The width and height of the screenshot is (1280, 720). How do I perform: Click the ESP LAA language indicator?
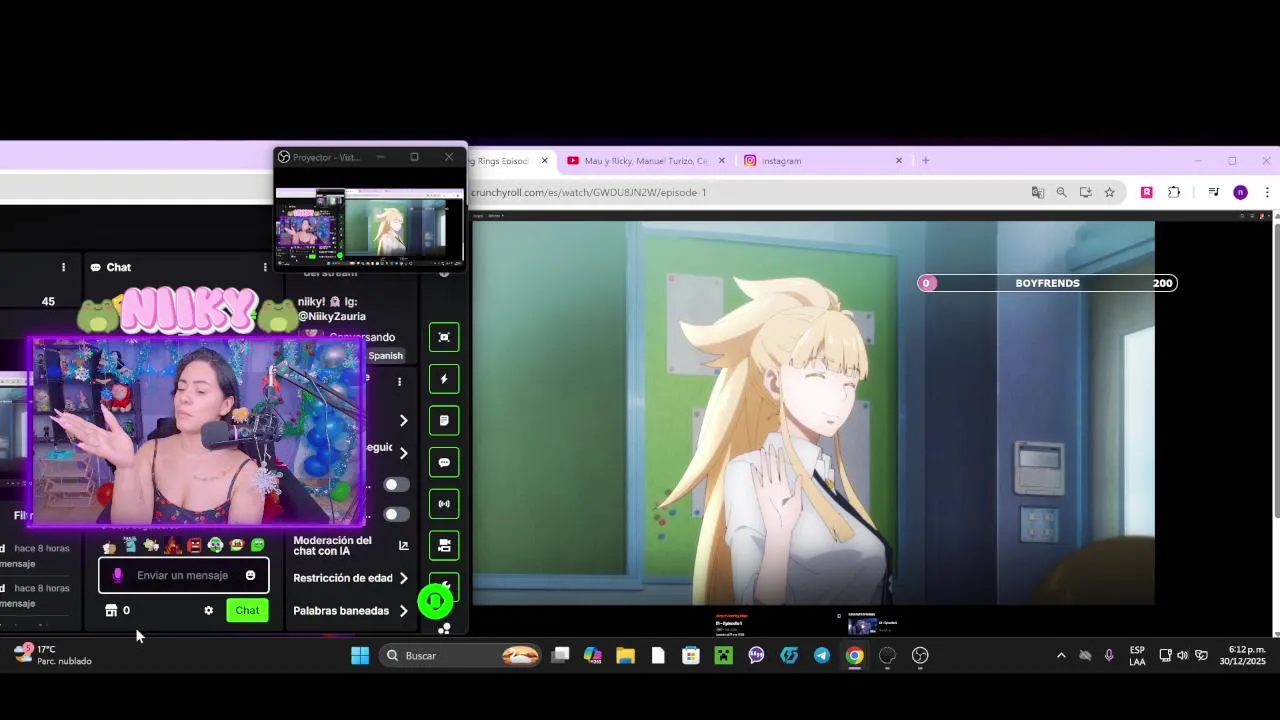[1137, 656]
